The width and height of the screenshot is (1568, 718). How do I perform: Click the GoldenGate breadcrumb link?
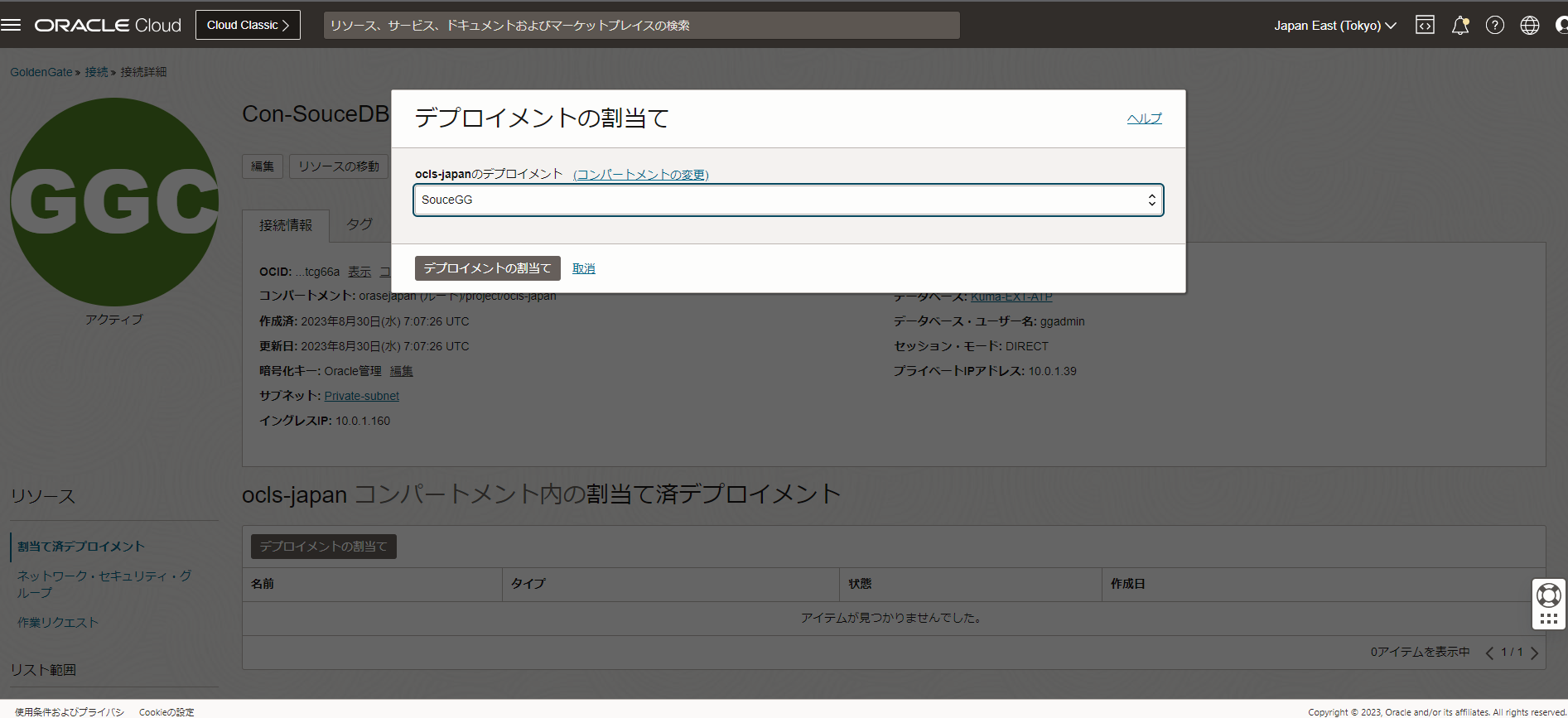(41, 72)
